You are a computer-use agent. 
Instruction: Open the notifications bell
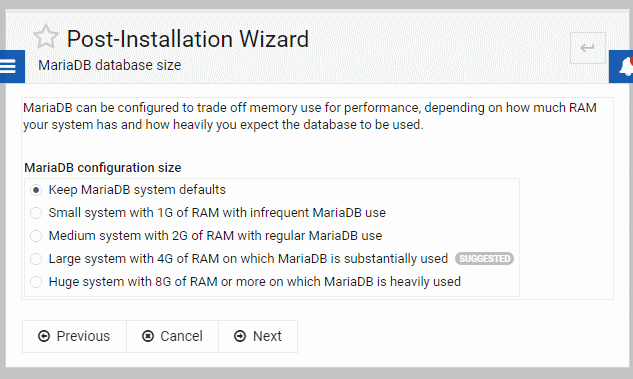click(x=623, y=66)
